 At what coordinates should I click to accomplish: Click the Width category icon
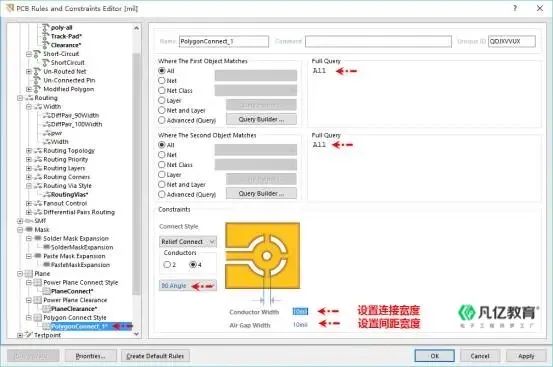[x=38, y=107]
